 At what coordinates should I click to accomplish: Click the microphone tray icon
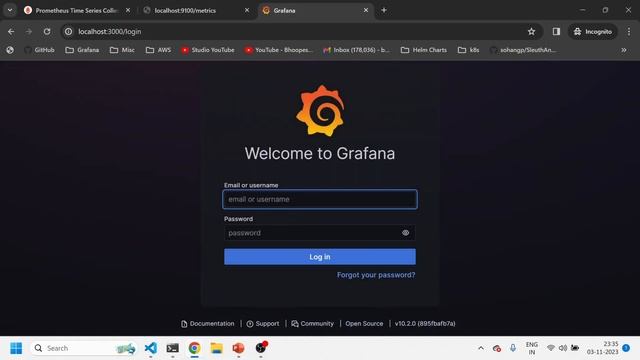coord(513,348)
